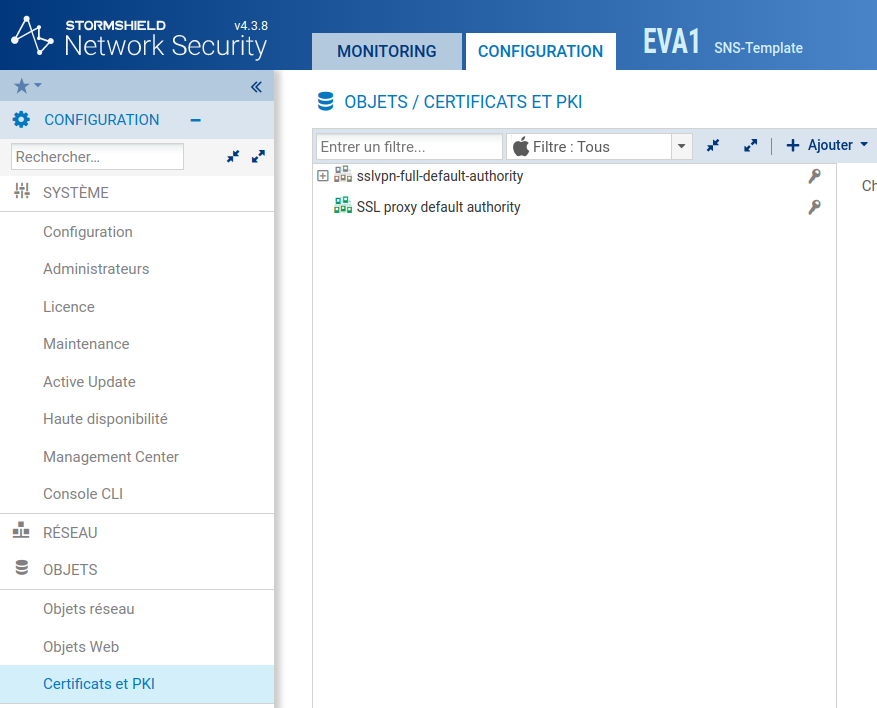This screenshot has width=877, height=708.
Task: Collapse all certificates in the tree toolbar
Action: (713, 146)
